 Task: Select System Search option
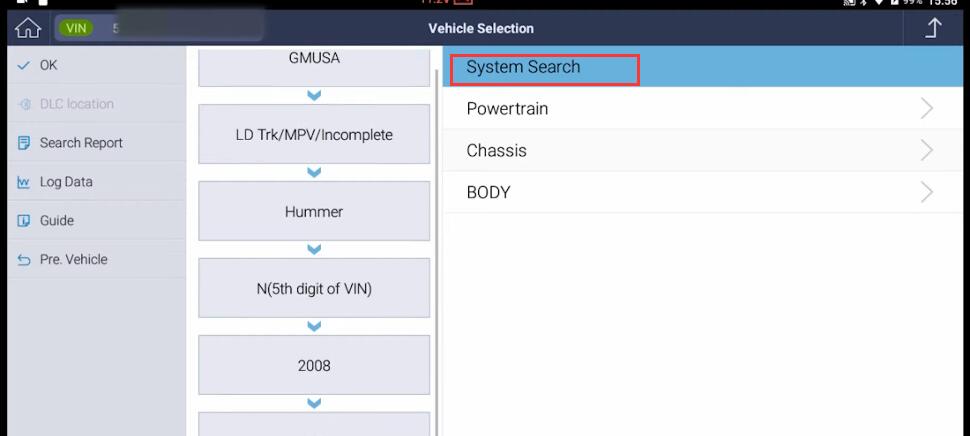pyautogui.click(x=706, y=67)
